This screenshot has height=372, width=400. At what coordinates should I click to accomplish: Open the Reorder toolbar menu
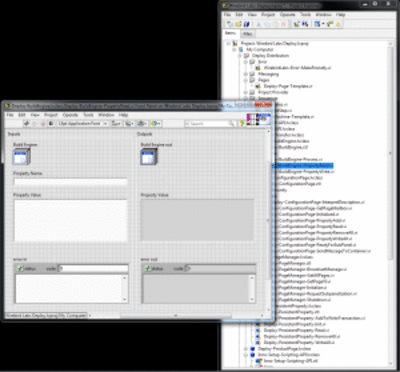(x=156, y=124)
